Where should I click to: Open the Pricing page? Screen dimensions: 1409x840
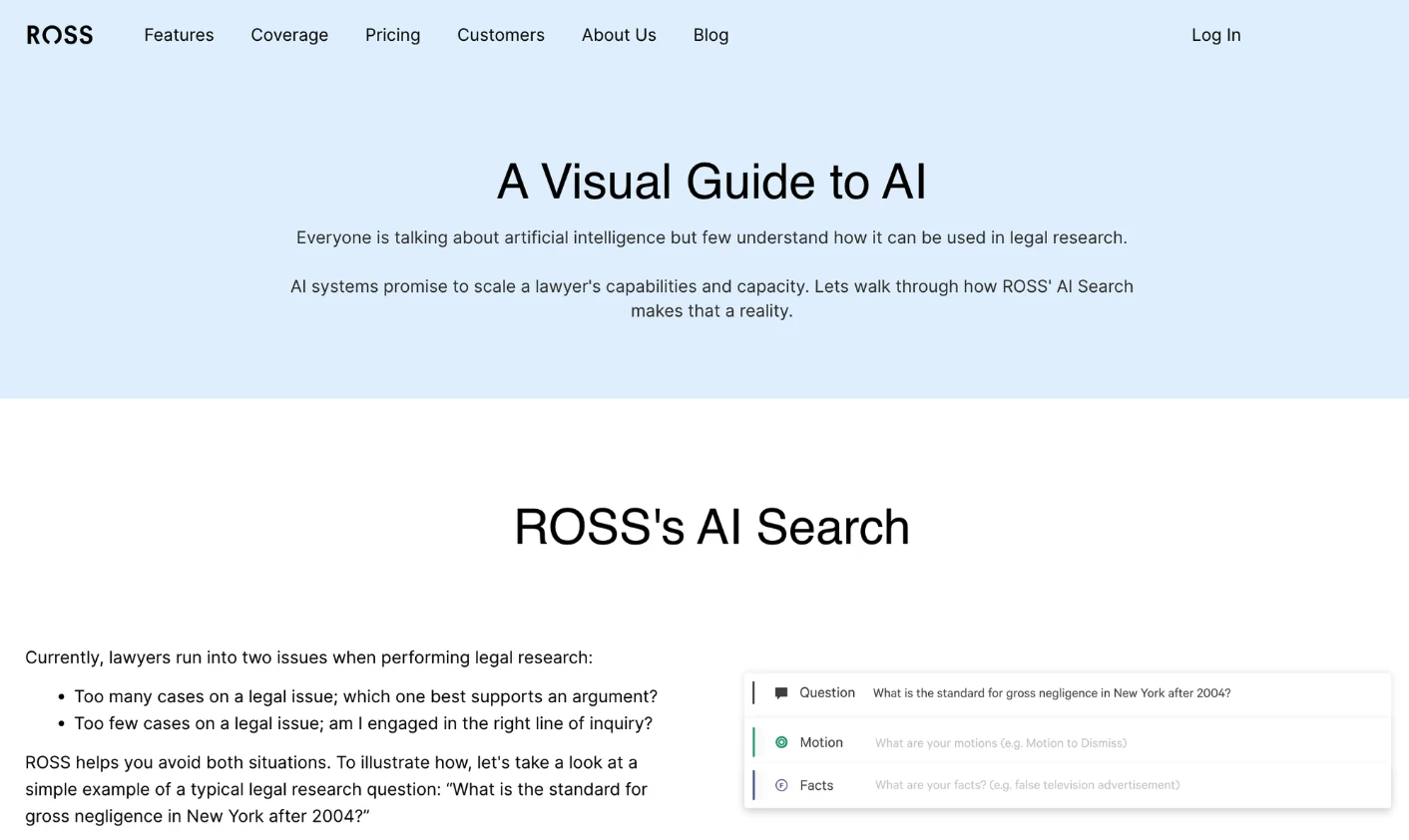(392, 35)
